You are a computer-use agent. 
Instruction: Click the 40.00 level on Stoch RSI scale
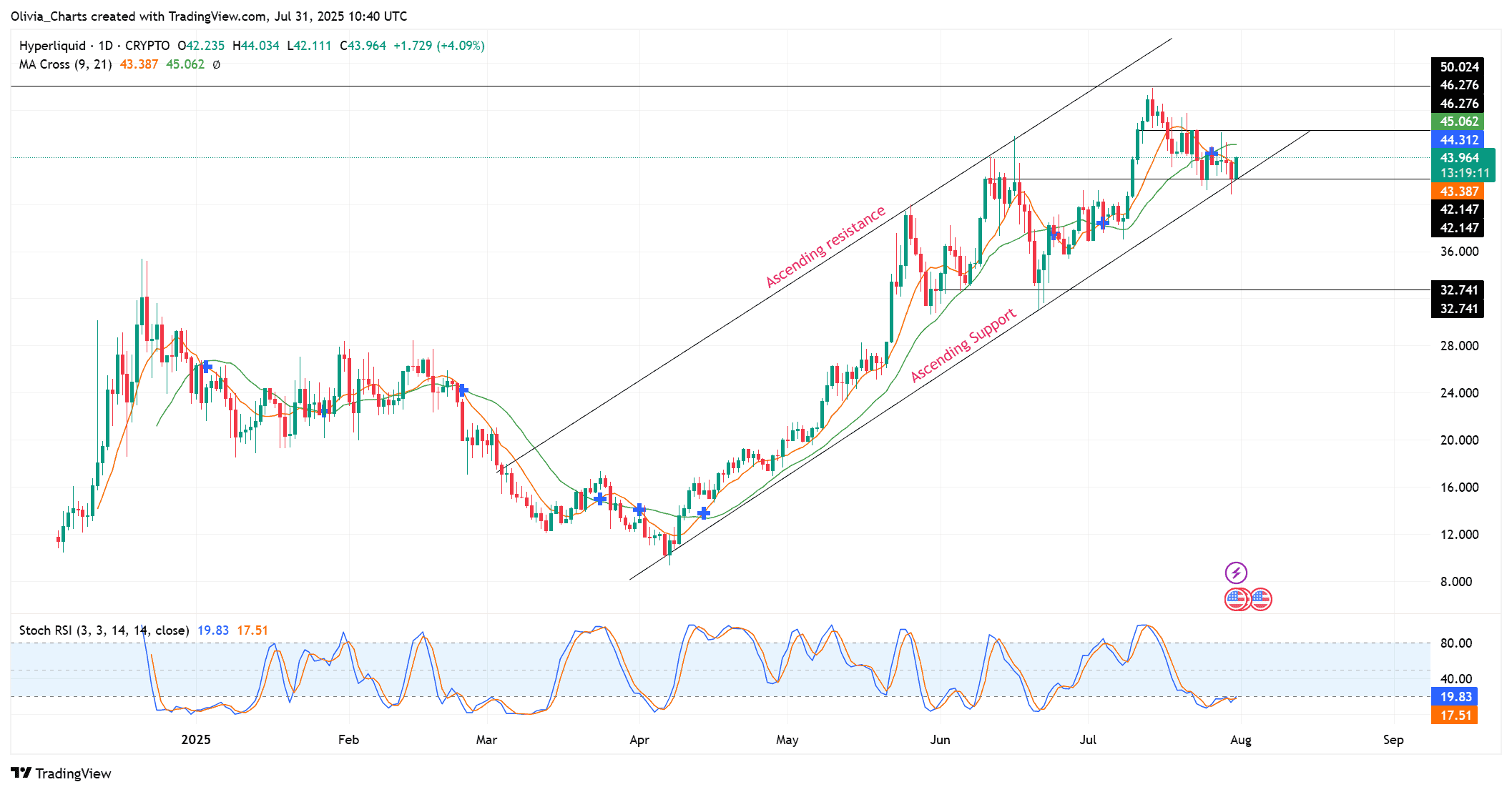point(1456,679)
